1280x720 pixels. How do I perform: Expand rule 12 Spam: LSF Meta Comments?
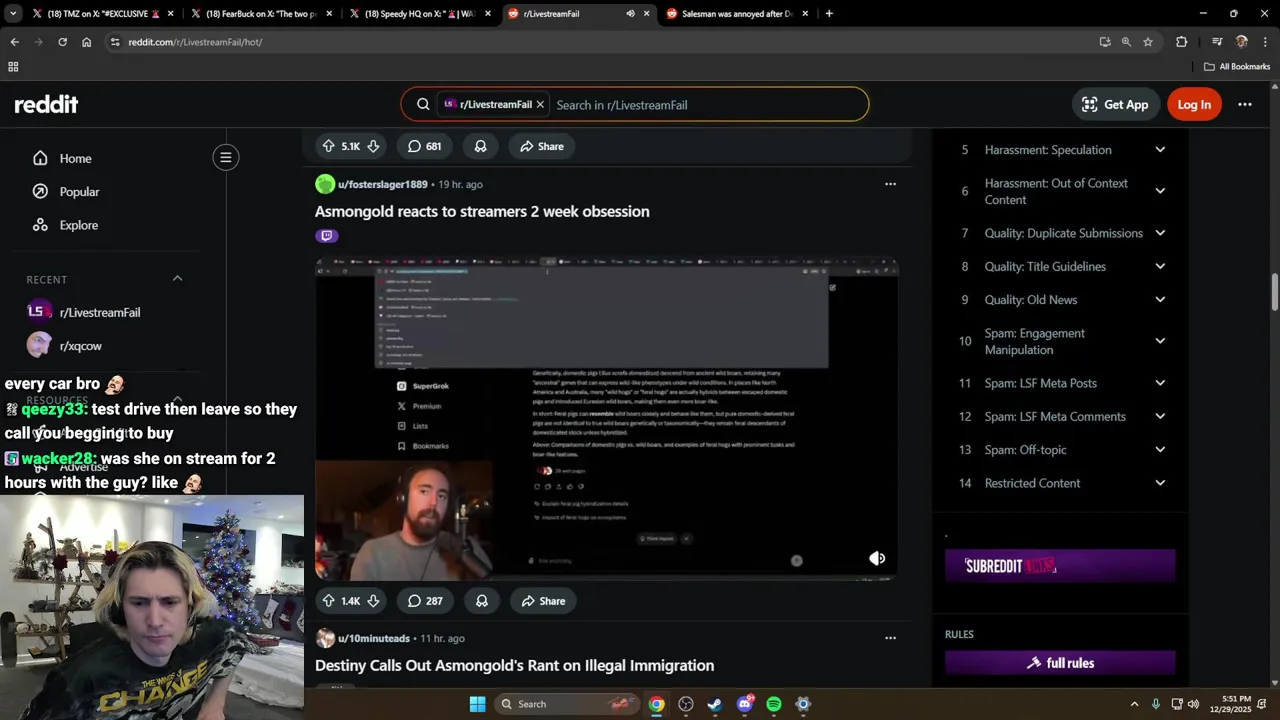tap(1160, 417)
